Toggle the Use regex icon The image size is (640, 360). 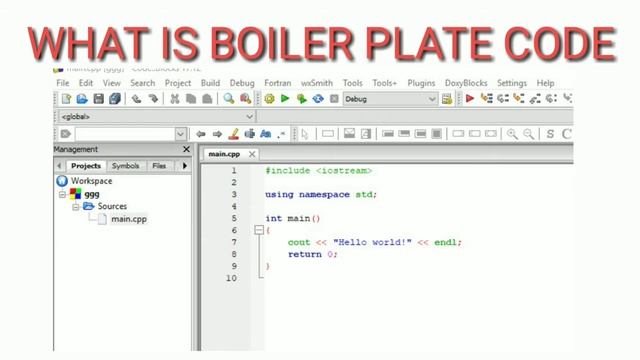(281, 134)
